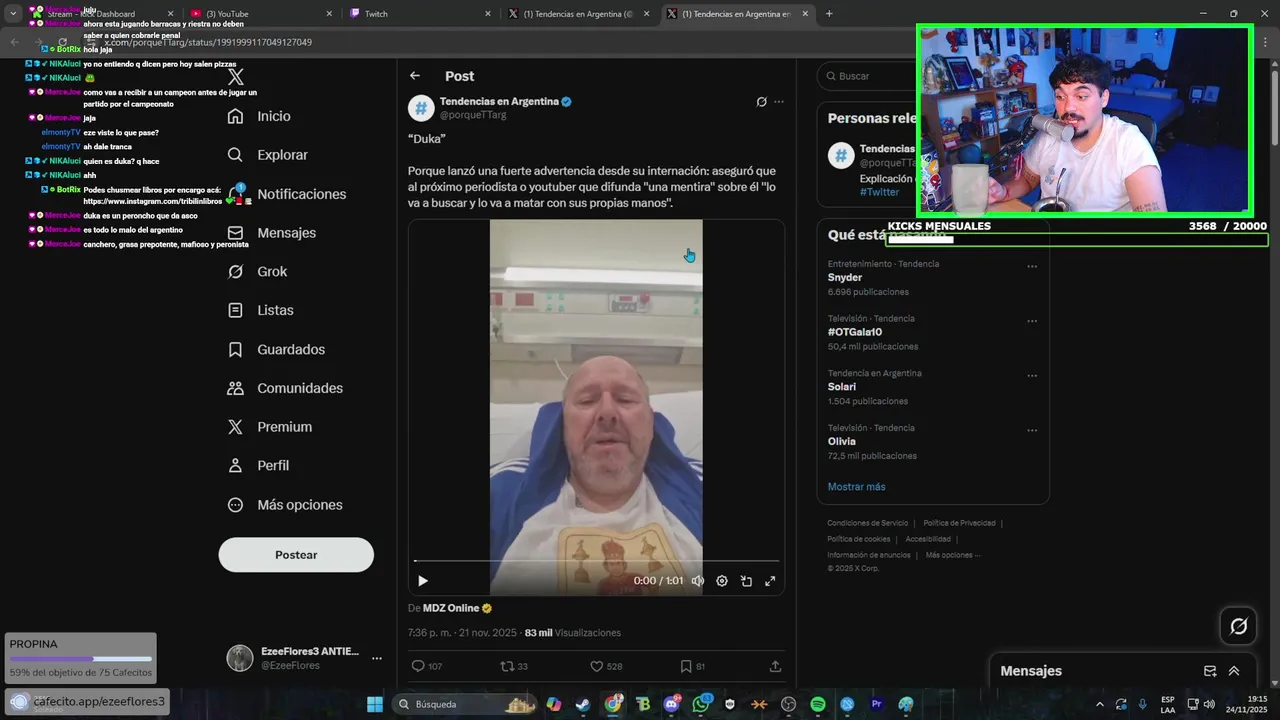The width and height of the screenshot is (1280, 720).
Task: Open Política de Privacidad footer link
Action: tap(959, 523)
